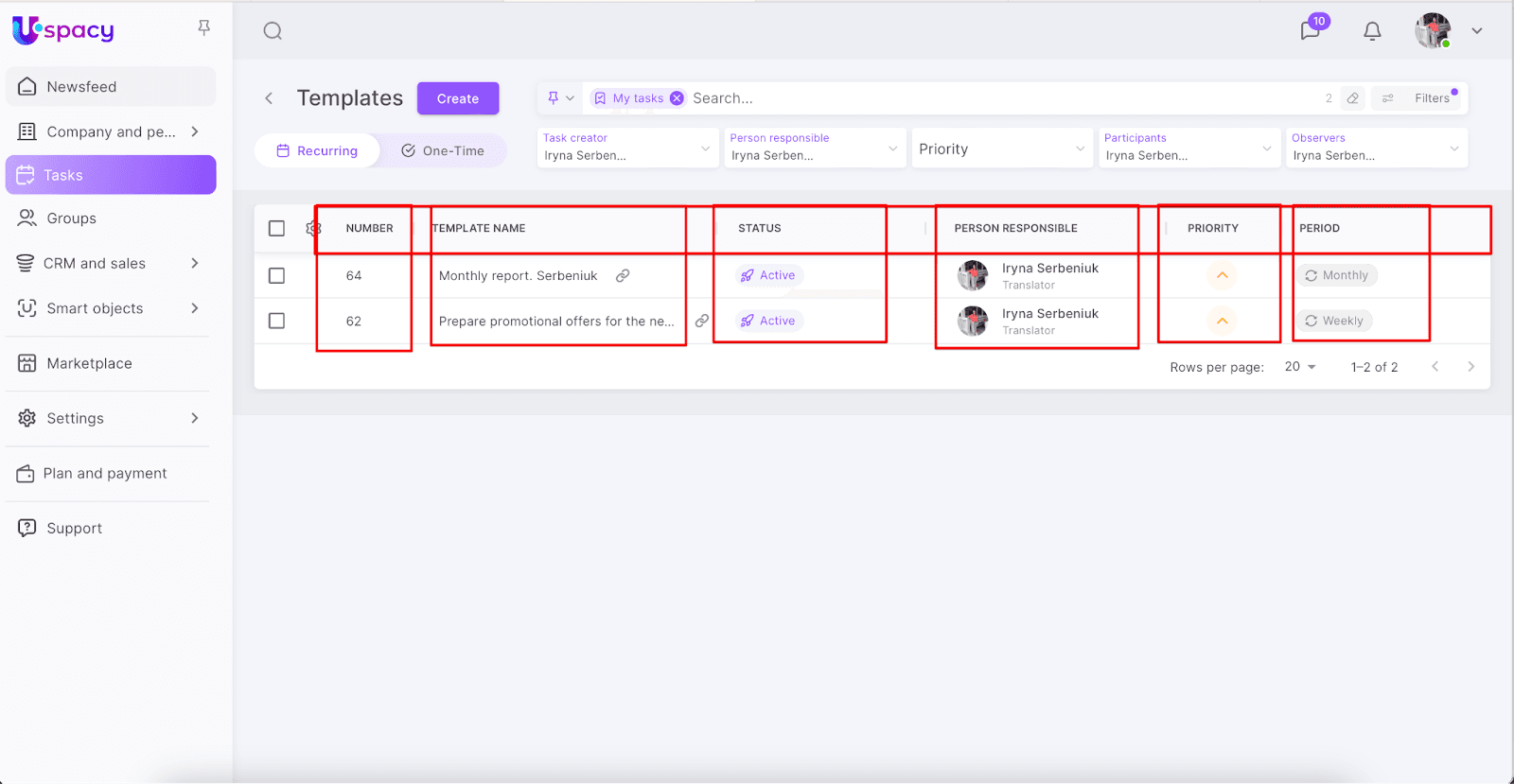Click the clear filters eraser icon
Screen dimensions: 1514x784
(x=1353, y=98)
